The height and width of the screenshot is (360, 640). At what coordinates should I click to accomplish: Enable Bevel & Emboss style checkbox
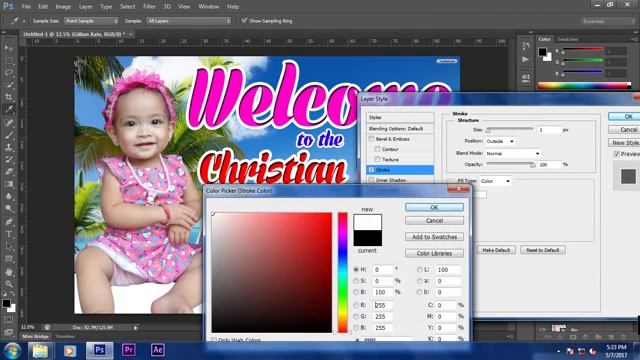coord(371,139)
